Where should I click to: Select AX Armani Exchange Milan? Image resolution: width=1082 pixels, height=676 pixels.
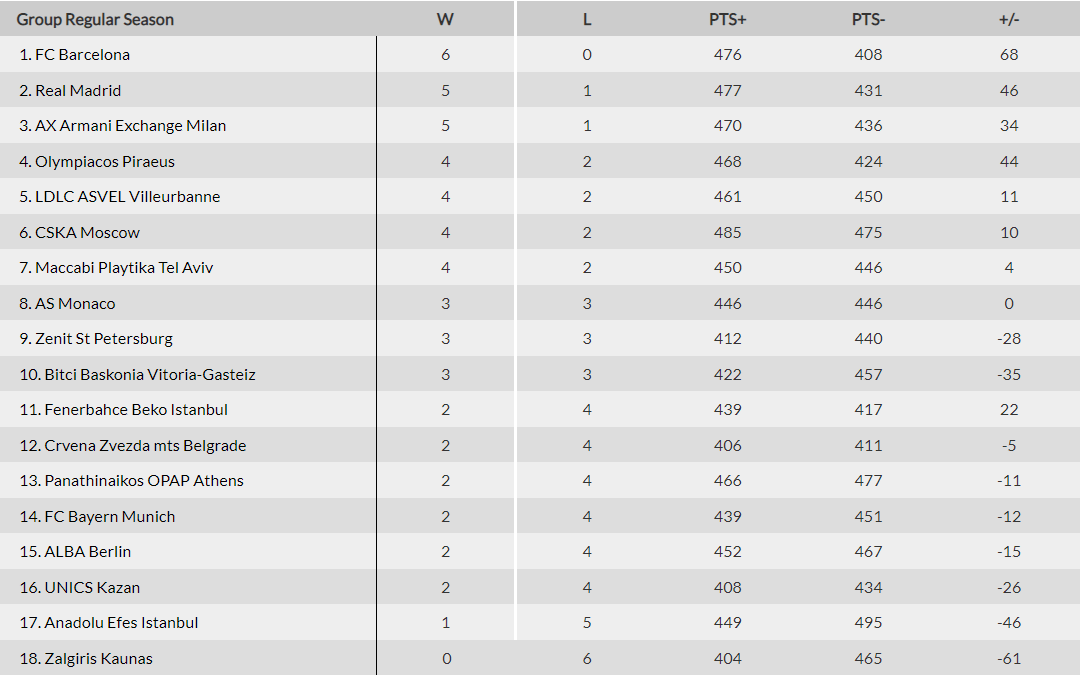tap(130, 126)
